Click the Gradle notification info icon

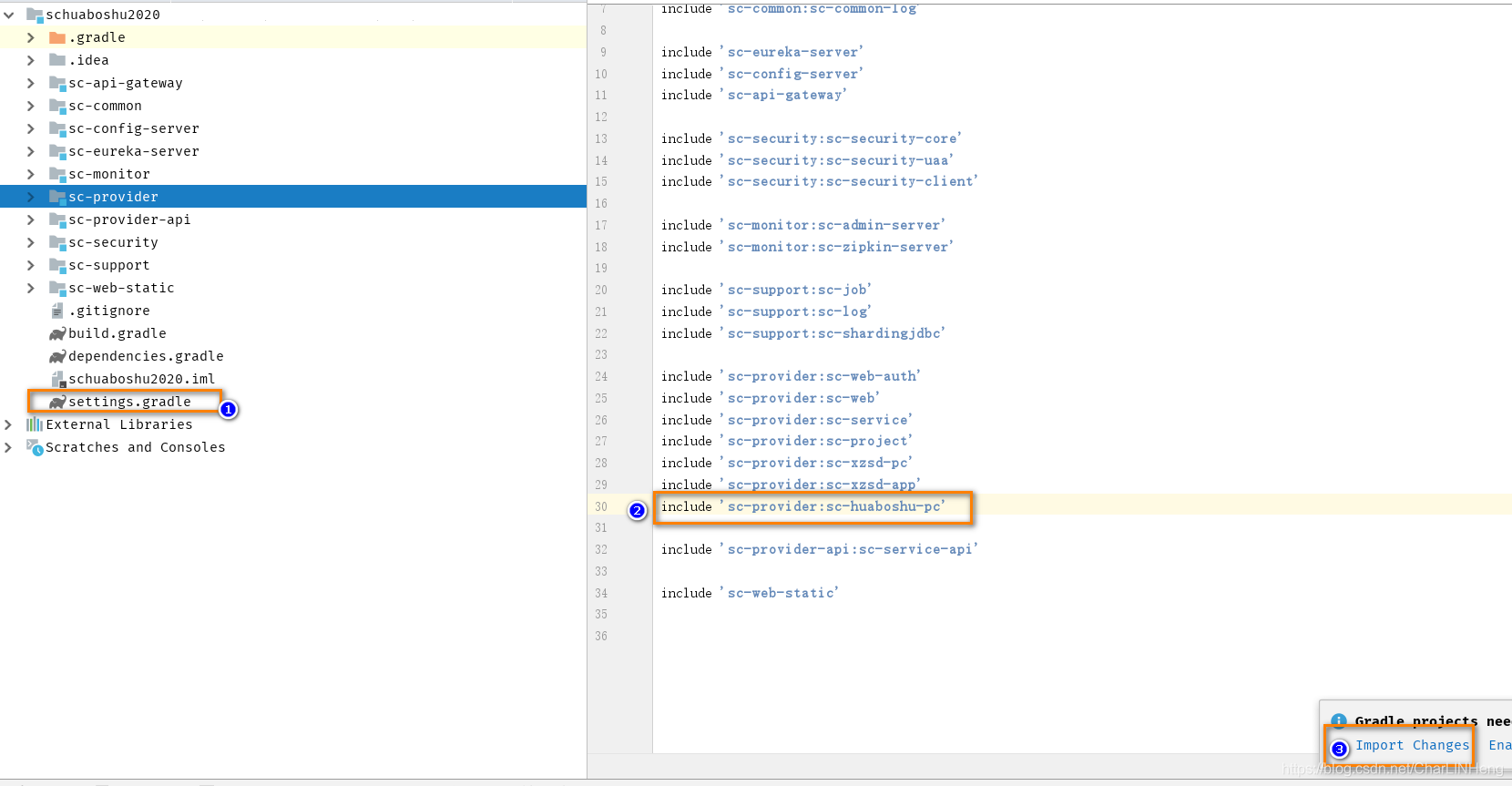[1339, 721]
